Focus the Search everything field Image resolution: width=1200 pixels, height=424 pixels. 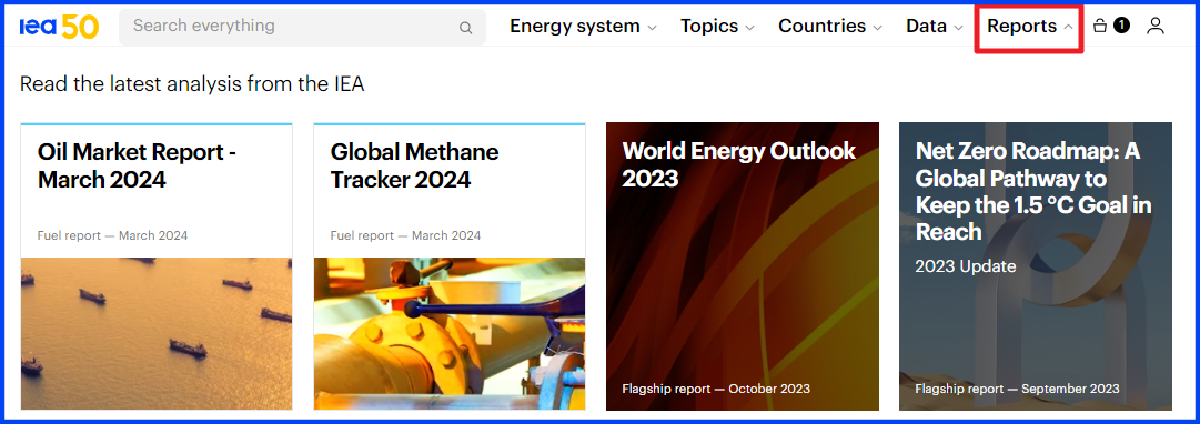tap(302, 27)
